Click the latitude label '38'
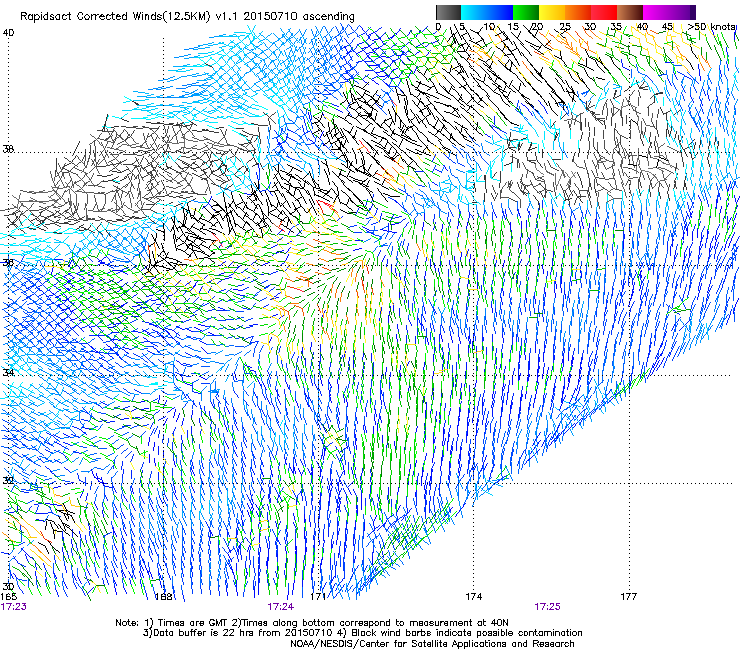Screen dimensions: 740x650 click(x=8, y=149)
